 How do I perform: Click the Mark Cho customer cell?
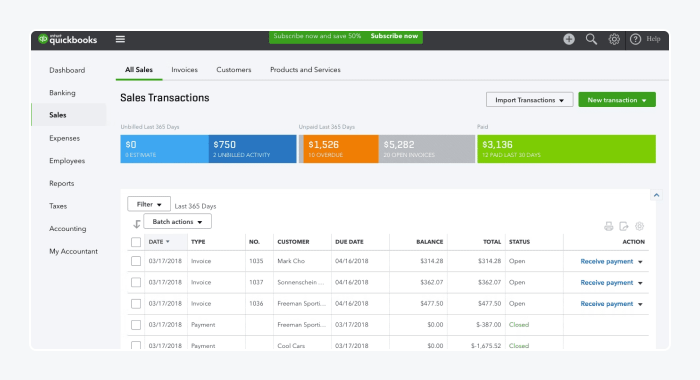[291, 261]
